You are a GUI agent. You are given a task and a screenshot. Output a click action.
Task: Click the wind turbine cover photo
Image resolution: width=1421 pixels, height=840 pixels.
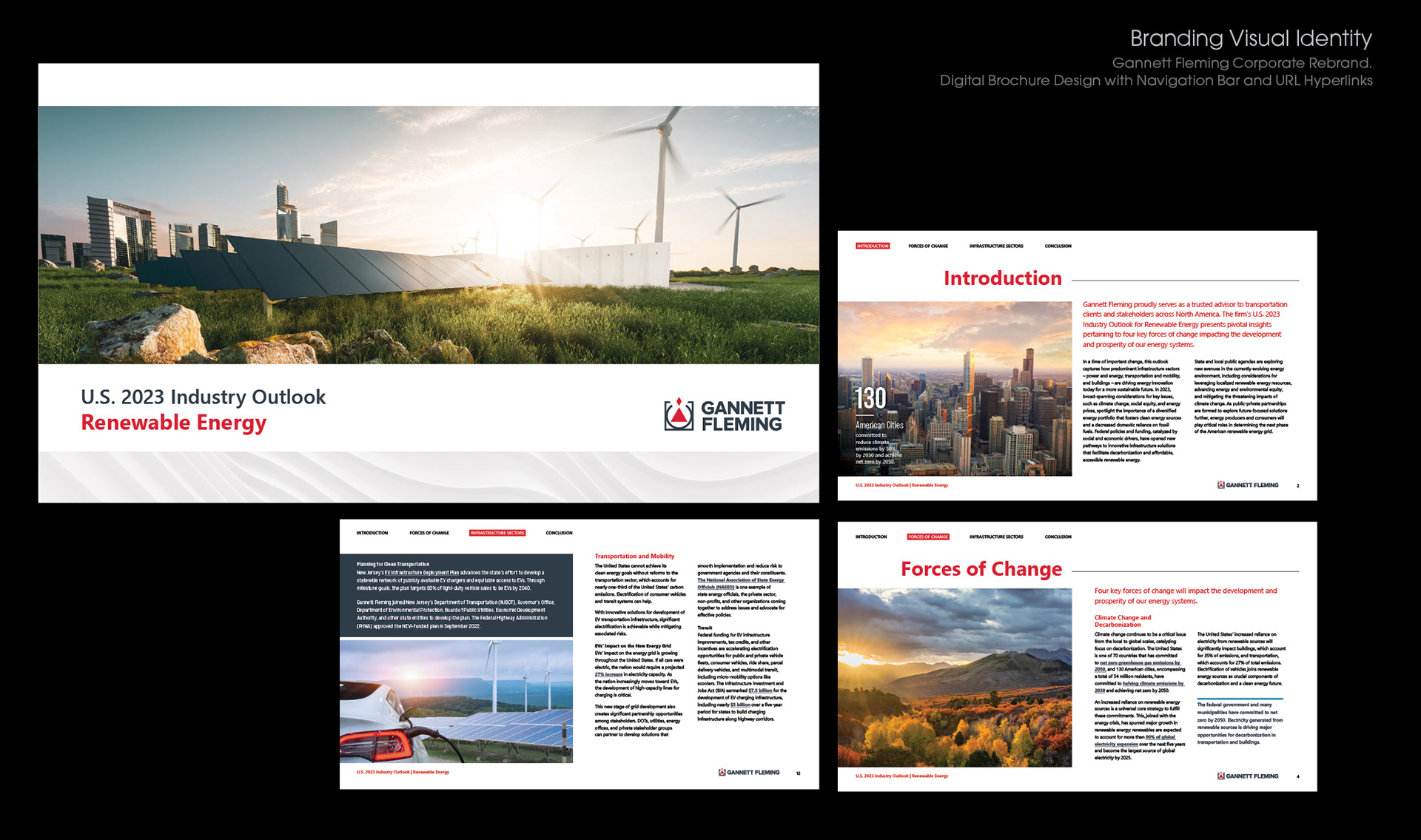[x=429, y=235]
